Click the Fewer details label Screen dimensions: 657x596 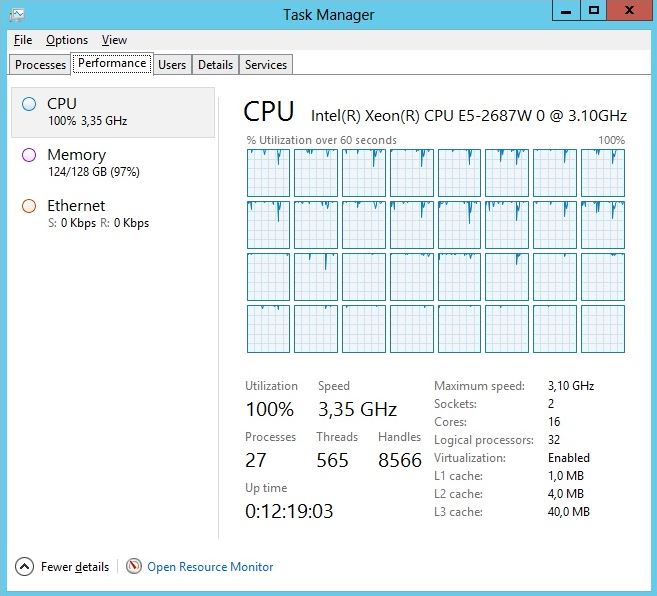coord(75,567)
